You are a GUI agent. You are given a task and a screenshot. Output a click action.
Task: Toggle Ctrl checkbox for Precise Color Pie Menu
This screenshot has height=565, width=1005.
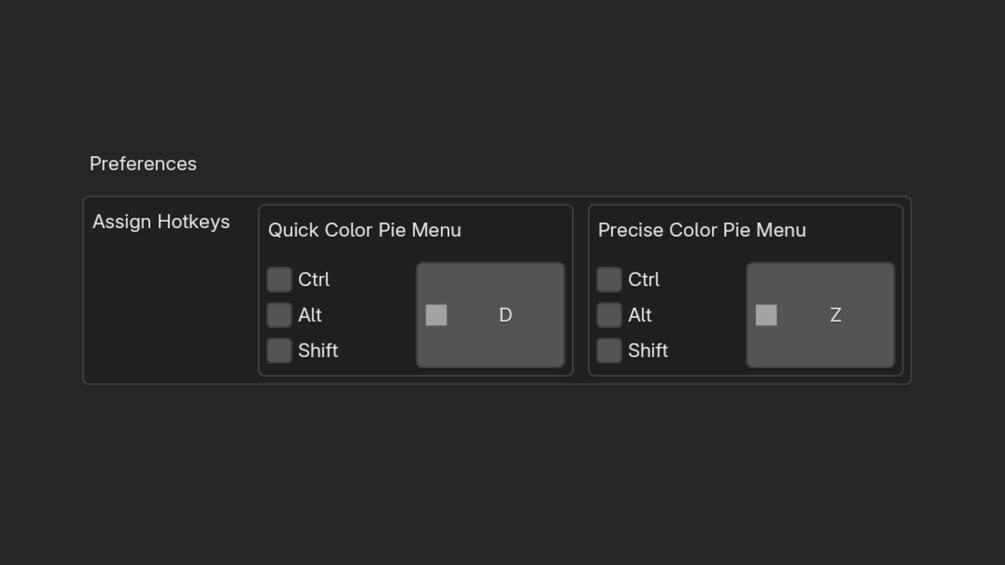[609, 280]
